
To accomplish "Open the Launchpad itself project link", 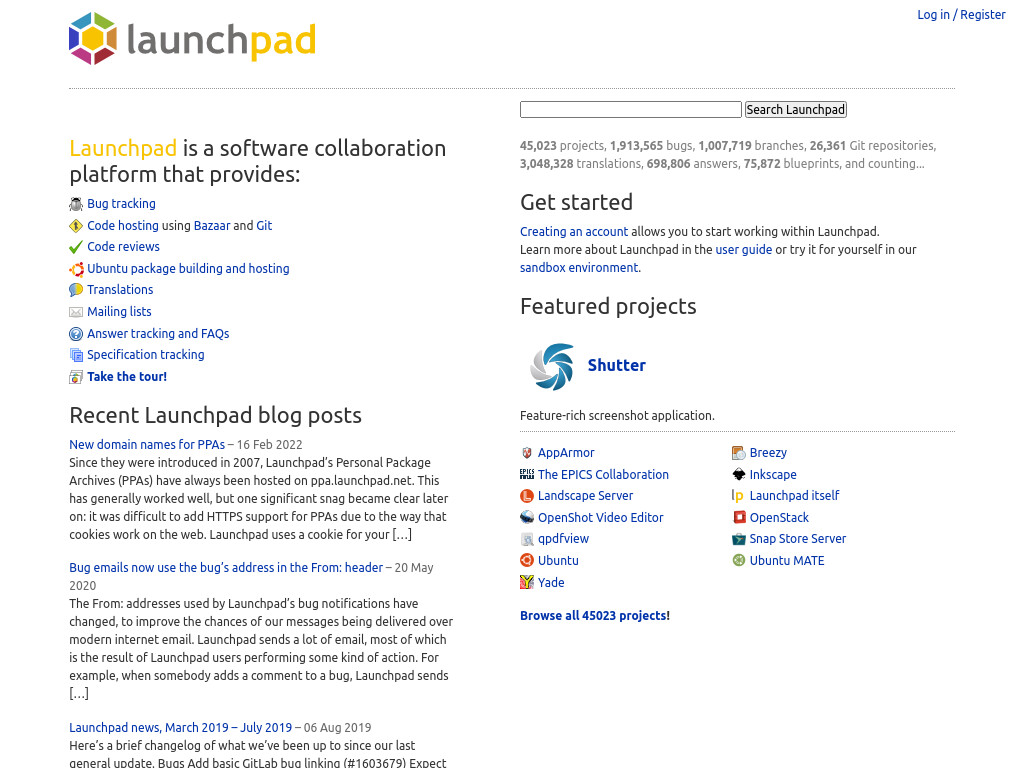I will pyautogui.click(x=794, y=496).
